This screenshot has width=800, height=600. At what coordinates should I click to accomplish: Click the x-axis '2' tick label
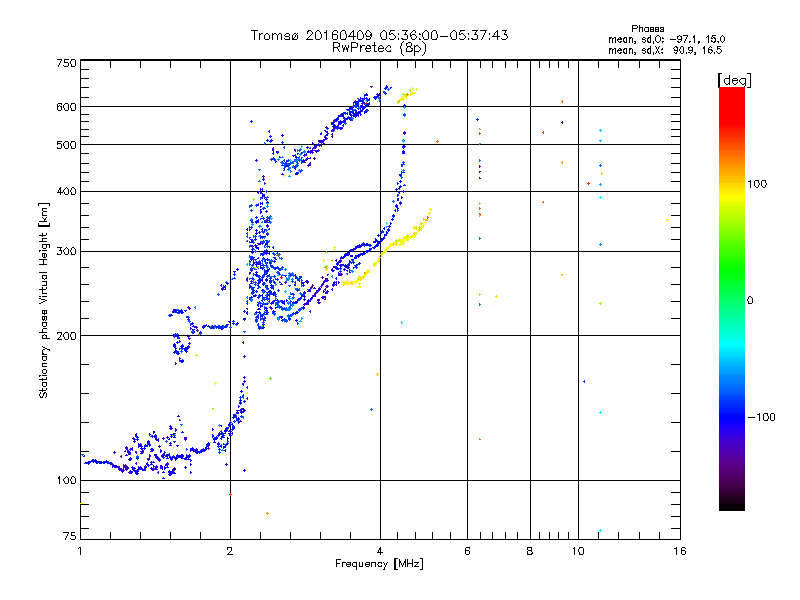(230, 551)
